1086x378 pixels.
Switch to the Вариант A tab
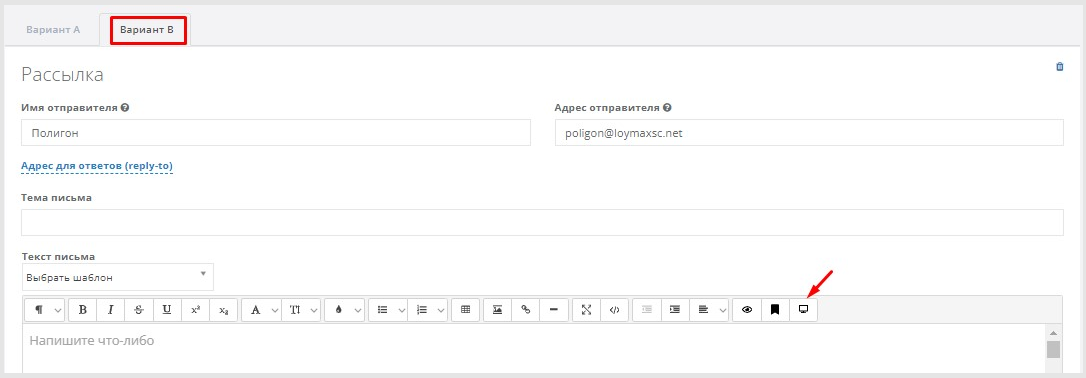53,30
